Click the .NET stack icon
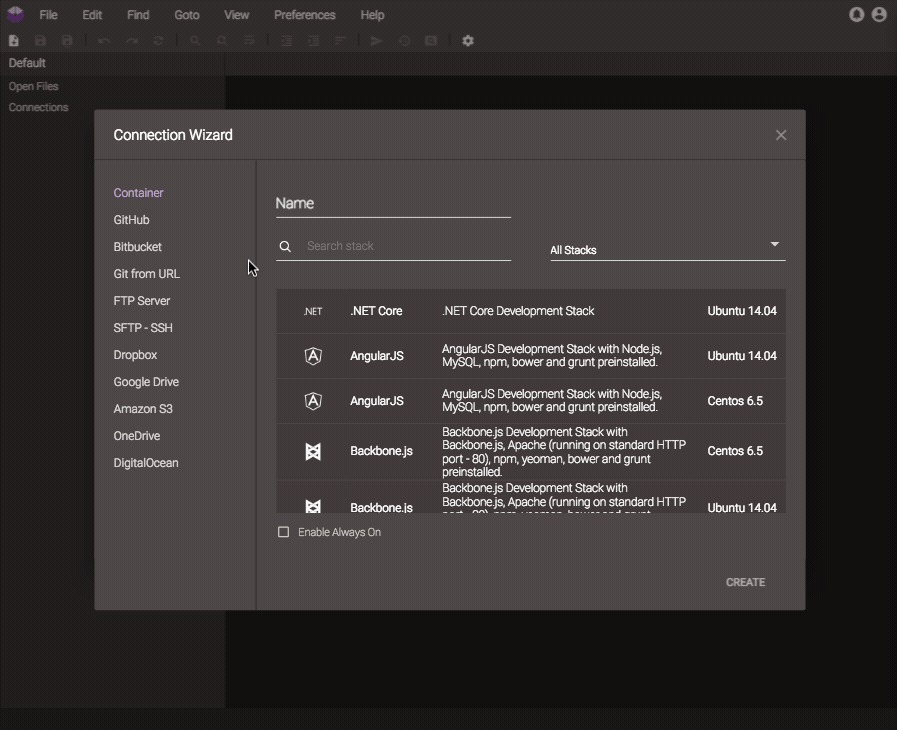This screenshot has width=897, height=730. click(313, 311)
